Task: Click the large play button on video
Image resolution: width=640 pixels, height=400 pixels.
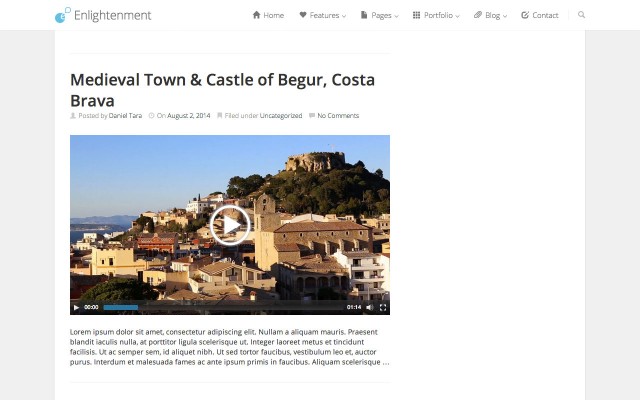Action: tap(230, 225)
